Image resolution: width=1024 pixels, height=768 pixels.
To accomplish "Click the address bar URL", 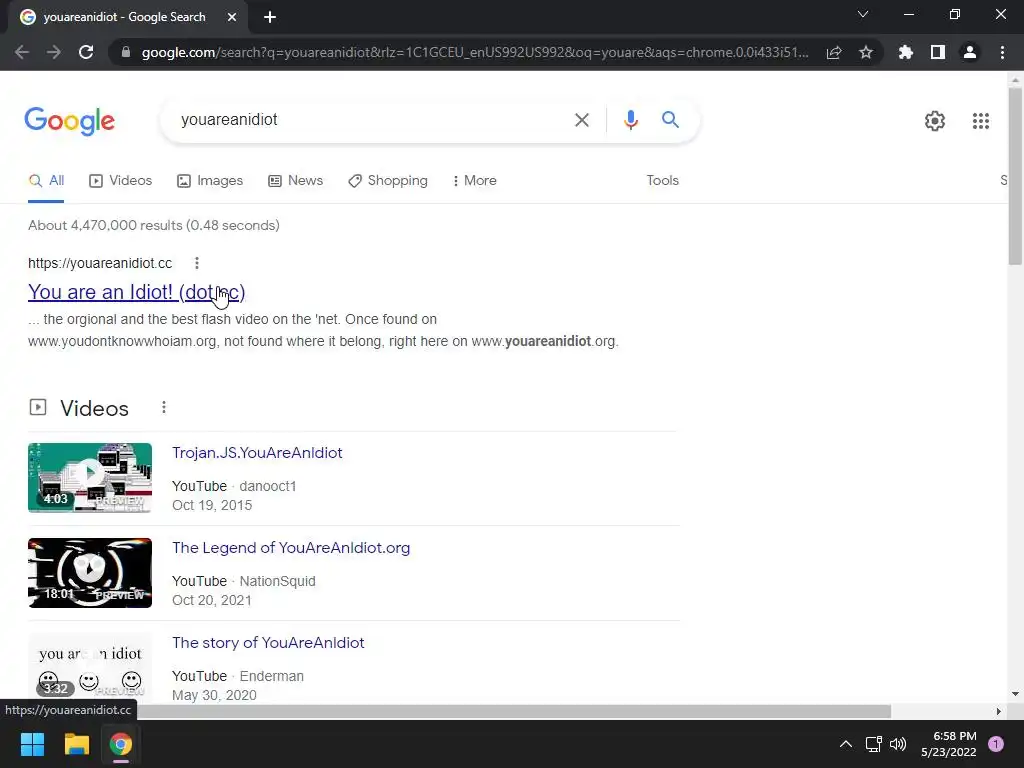I will [475, 52].
